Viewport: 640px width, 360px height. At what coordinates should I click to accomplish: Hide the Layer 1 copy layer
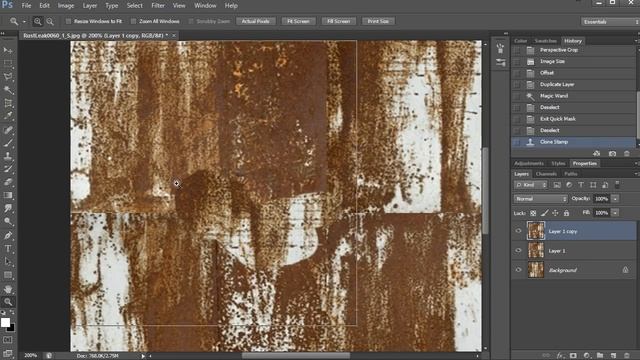click(518, 231)
